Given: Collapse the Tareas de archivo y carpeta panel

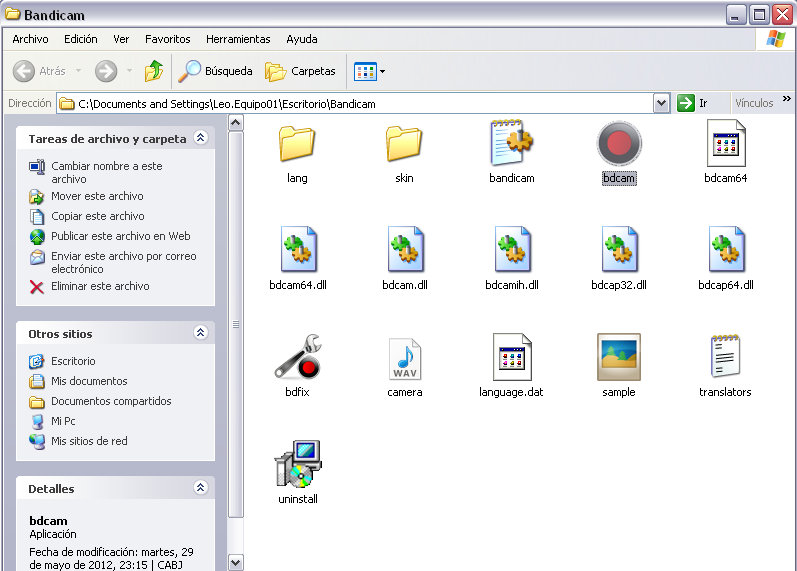Looking at the screenshot, I should point(200,139).
